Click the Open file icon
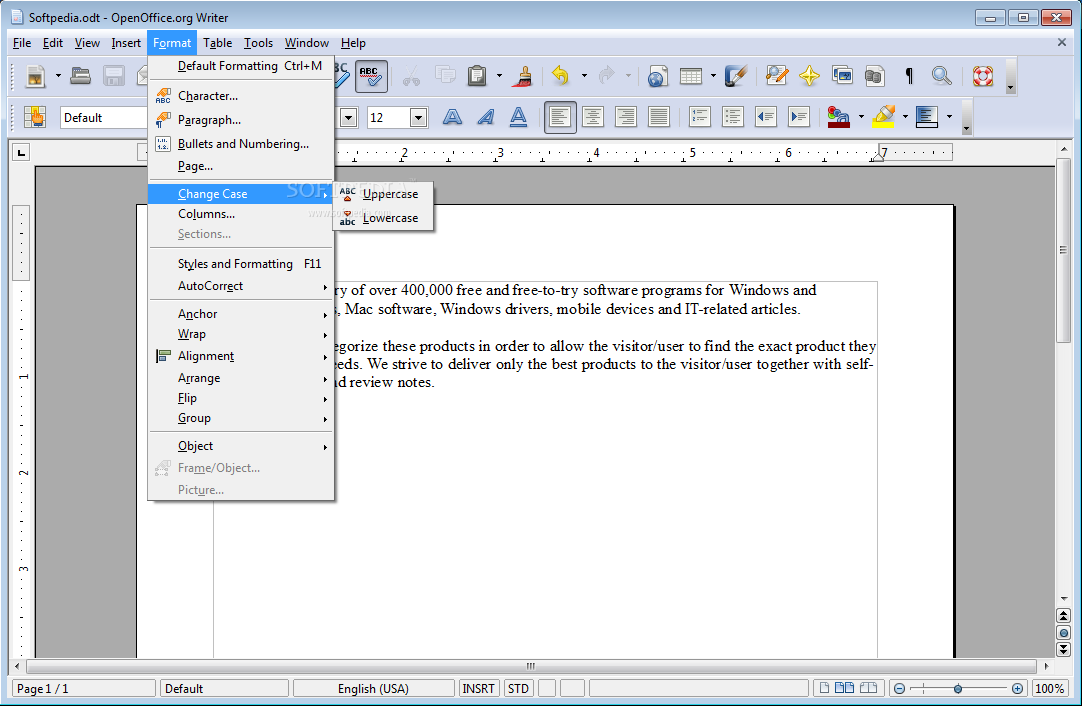The height and width of the screenshot is (706, 1082). 81,76
